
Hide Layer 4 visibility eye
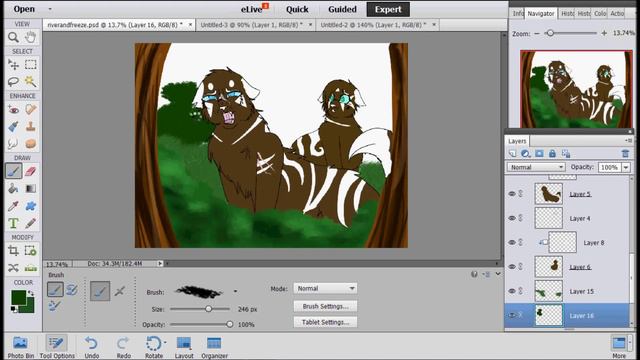tap(512, 218)
